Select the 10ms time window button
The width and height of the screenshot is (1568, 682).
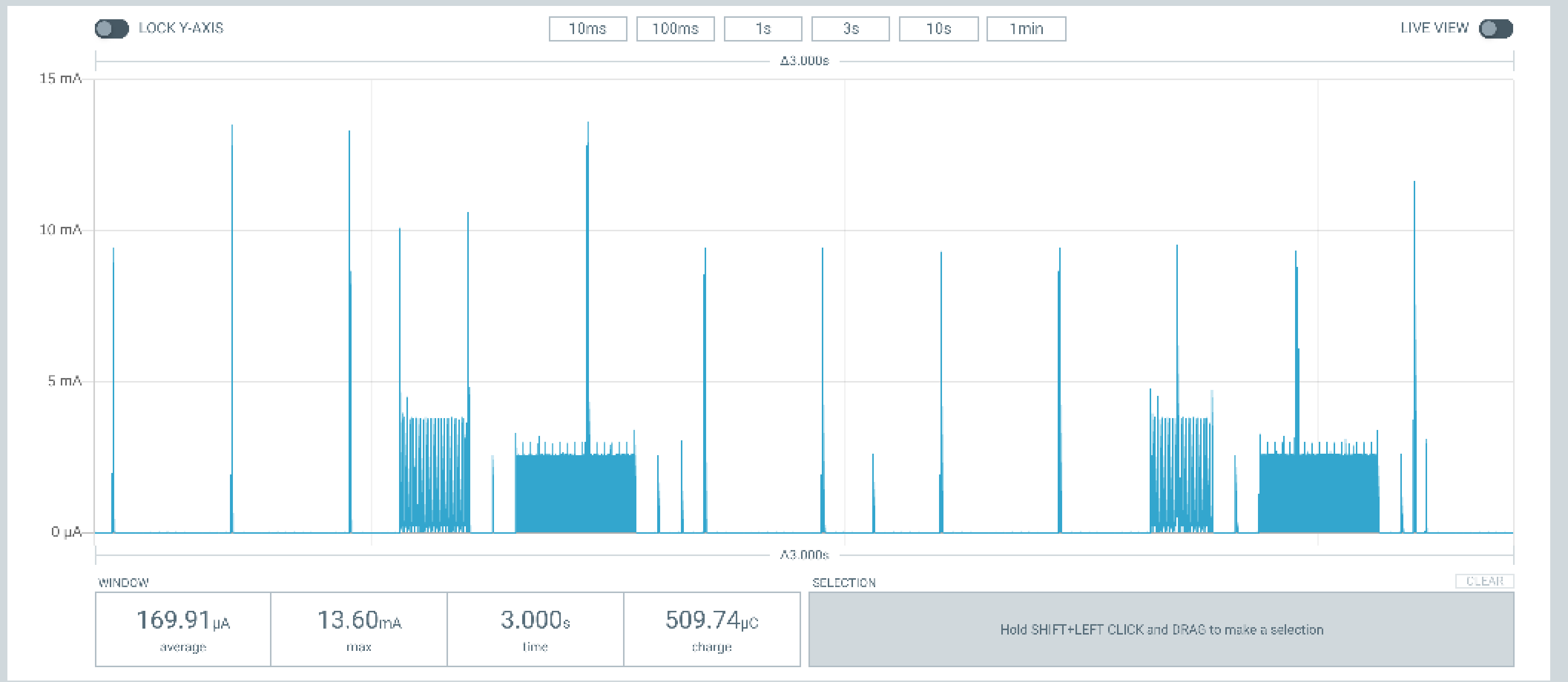pos(587,29)
